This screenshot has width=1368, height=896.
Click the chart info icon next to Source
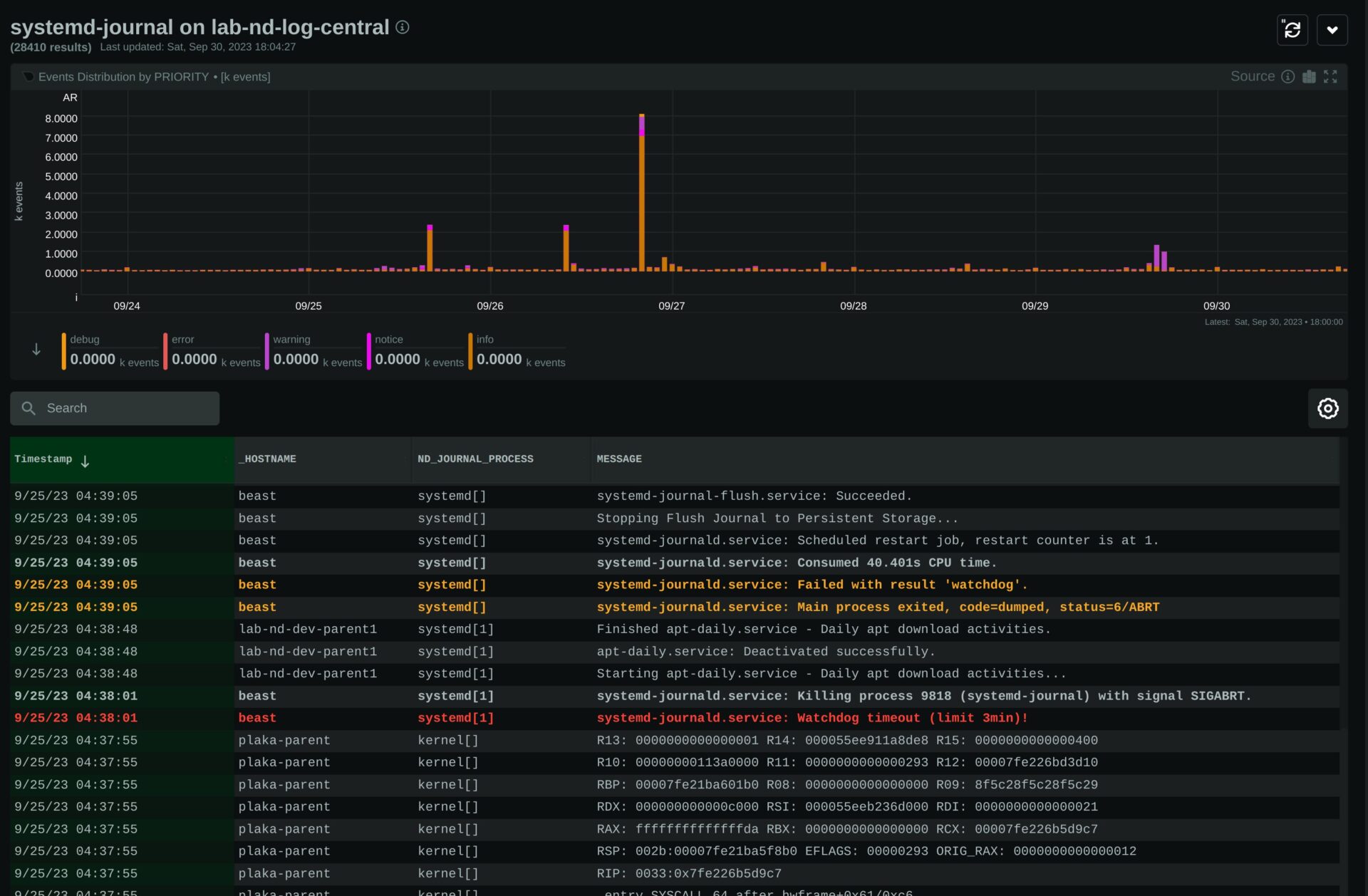click(1287, 76)
